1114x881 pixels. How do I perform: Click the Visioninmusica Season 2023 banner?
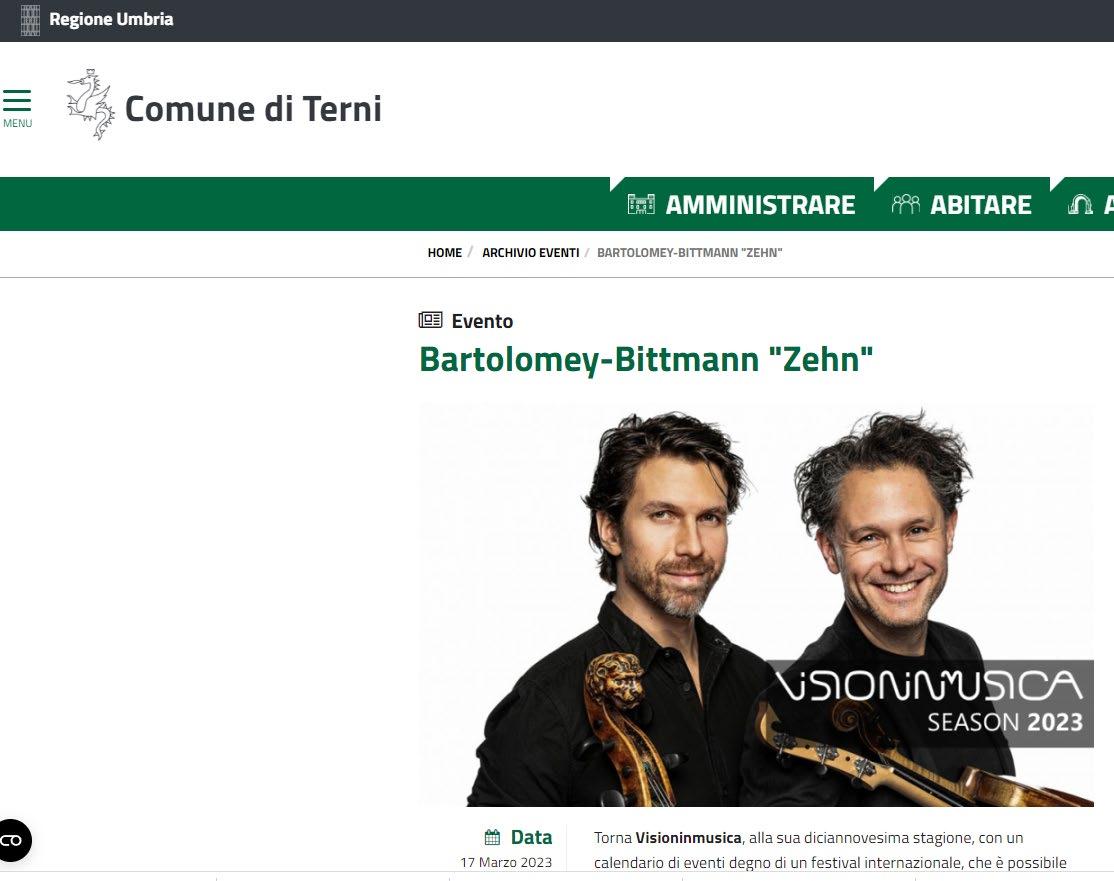[x=931, y=703]
